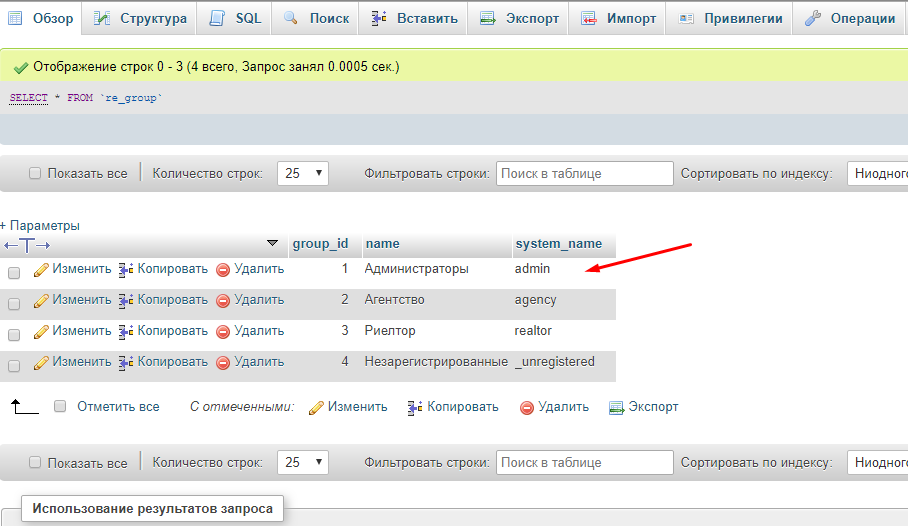Click the pencil edit icon for Администраторы row
Viewport: 908px width, 526px height.
point(41,270)
